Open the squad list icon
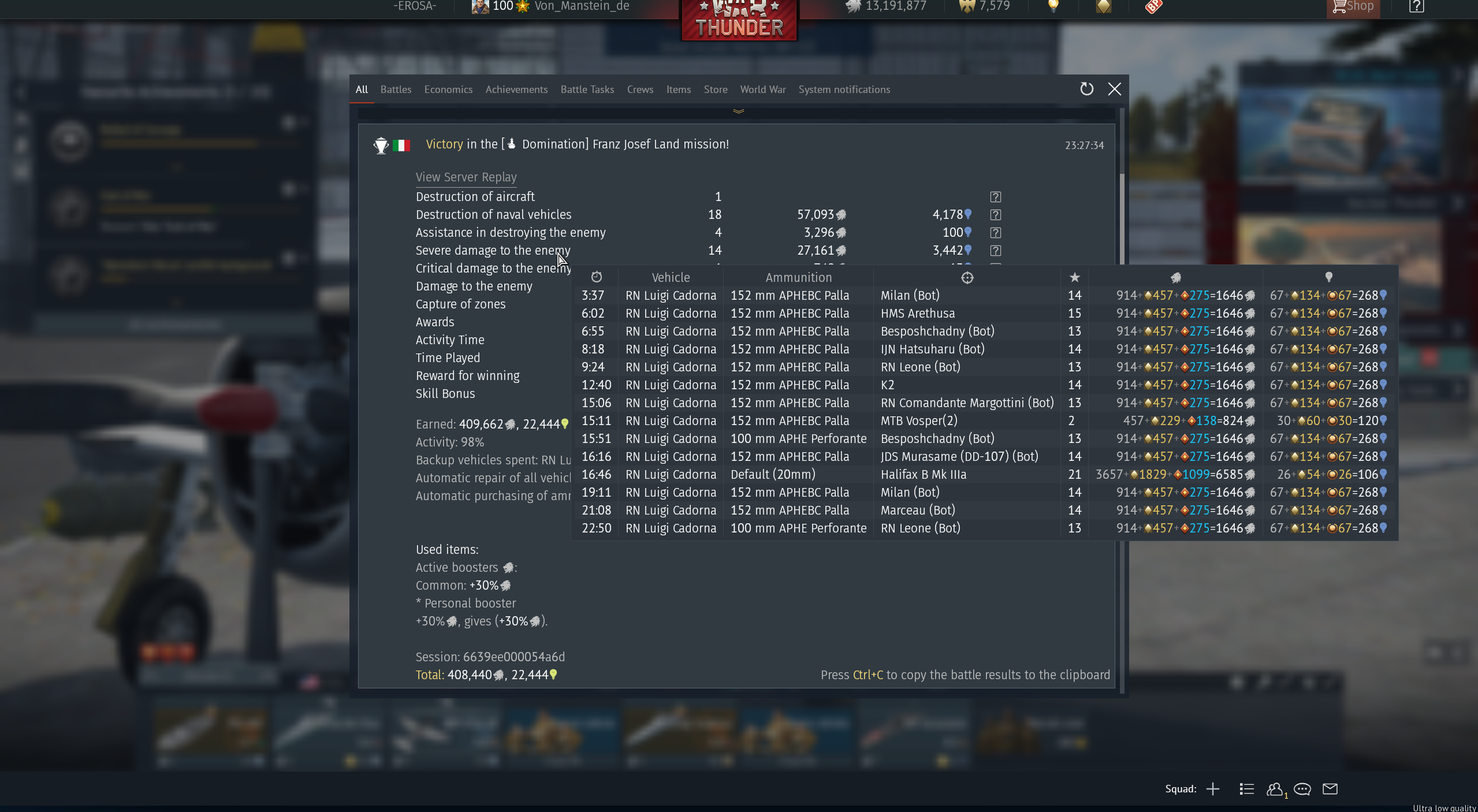1478x812 pixels. pos(1246,789)
